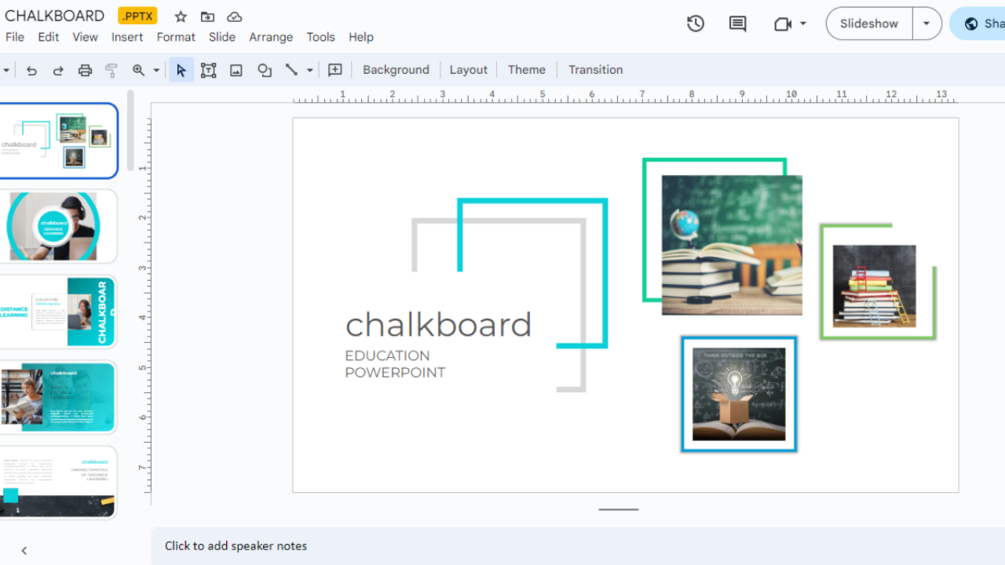1005x565 pixels.
Task: Open the Insert menu
Action: 127,37
